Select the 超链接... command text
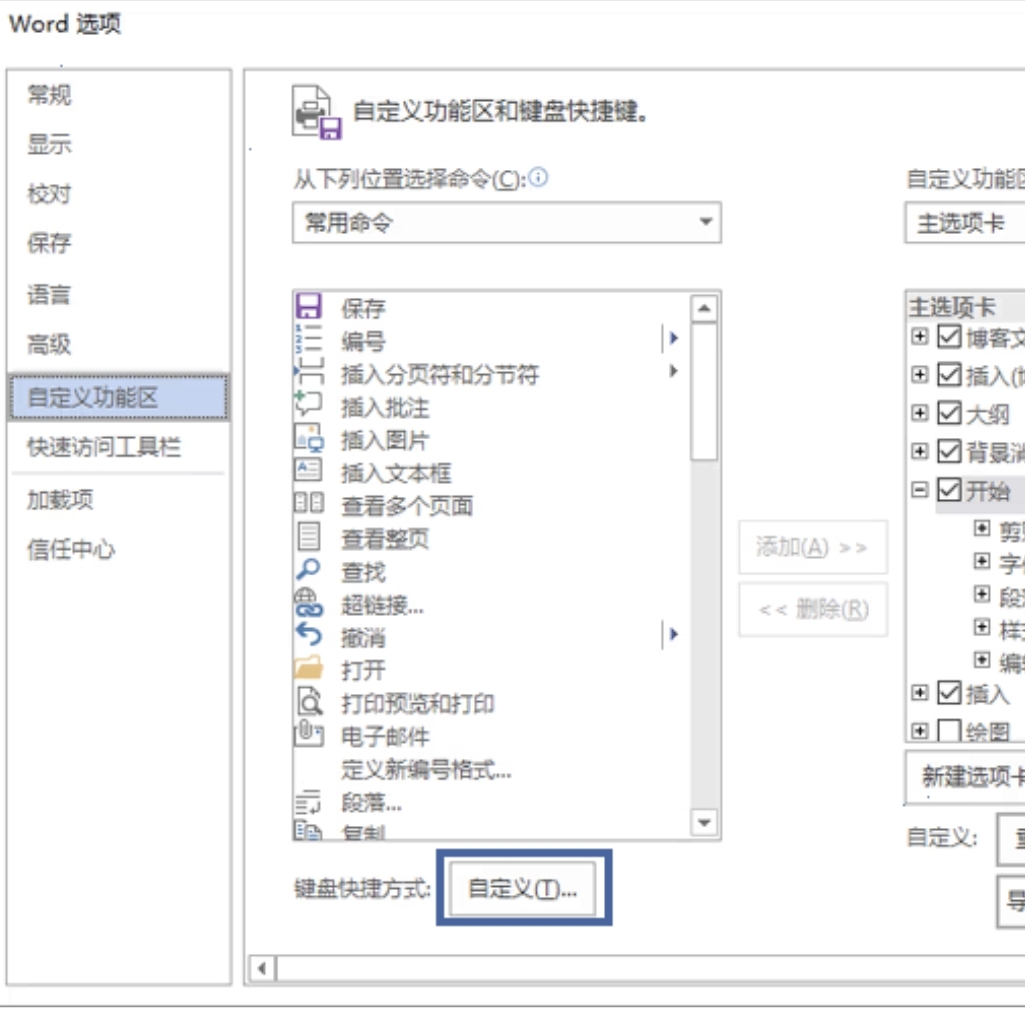Screen dimensions: 1025x1032 (382, 604)
